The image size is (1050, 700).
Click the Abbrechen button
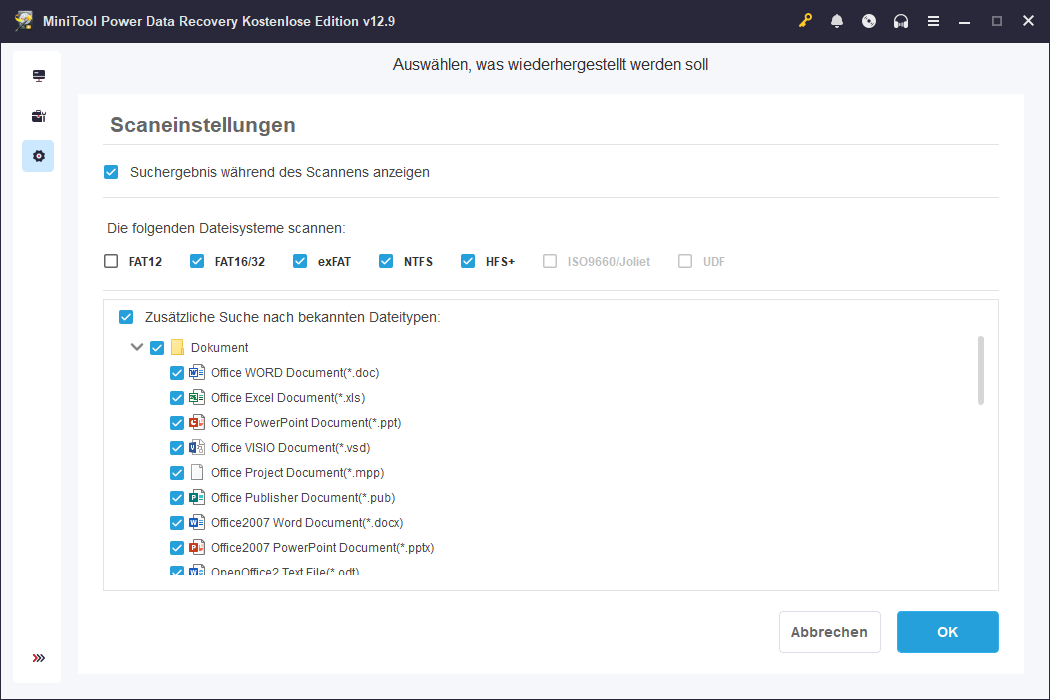click(x=830, y=632)
